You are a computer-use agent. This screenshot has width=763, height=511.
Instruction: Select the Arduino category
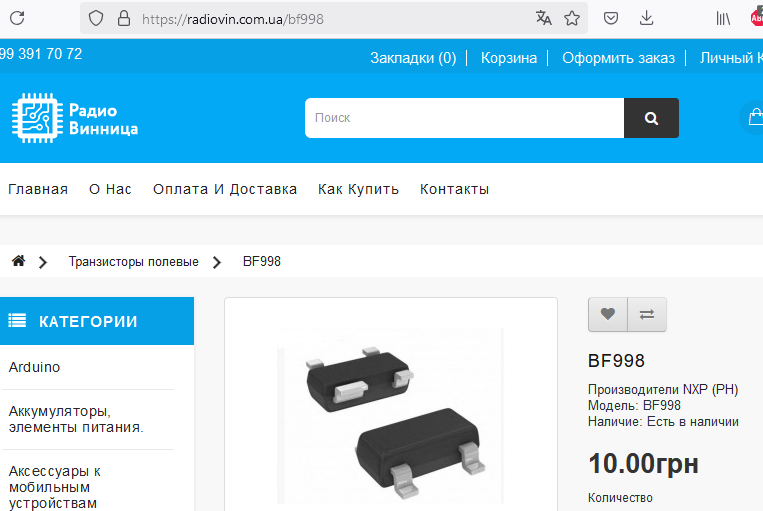pos(35,367)
